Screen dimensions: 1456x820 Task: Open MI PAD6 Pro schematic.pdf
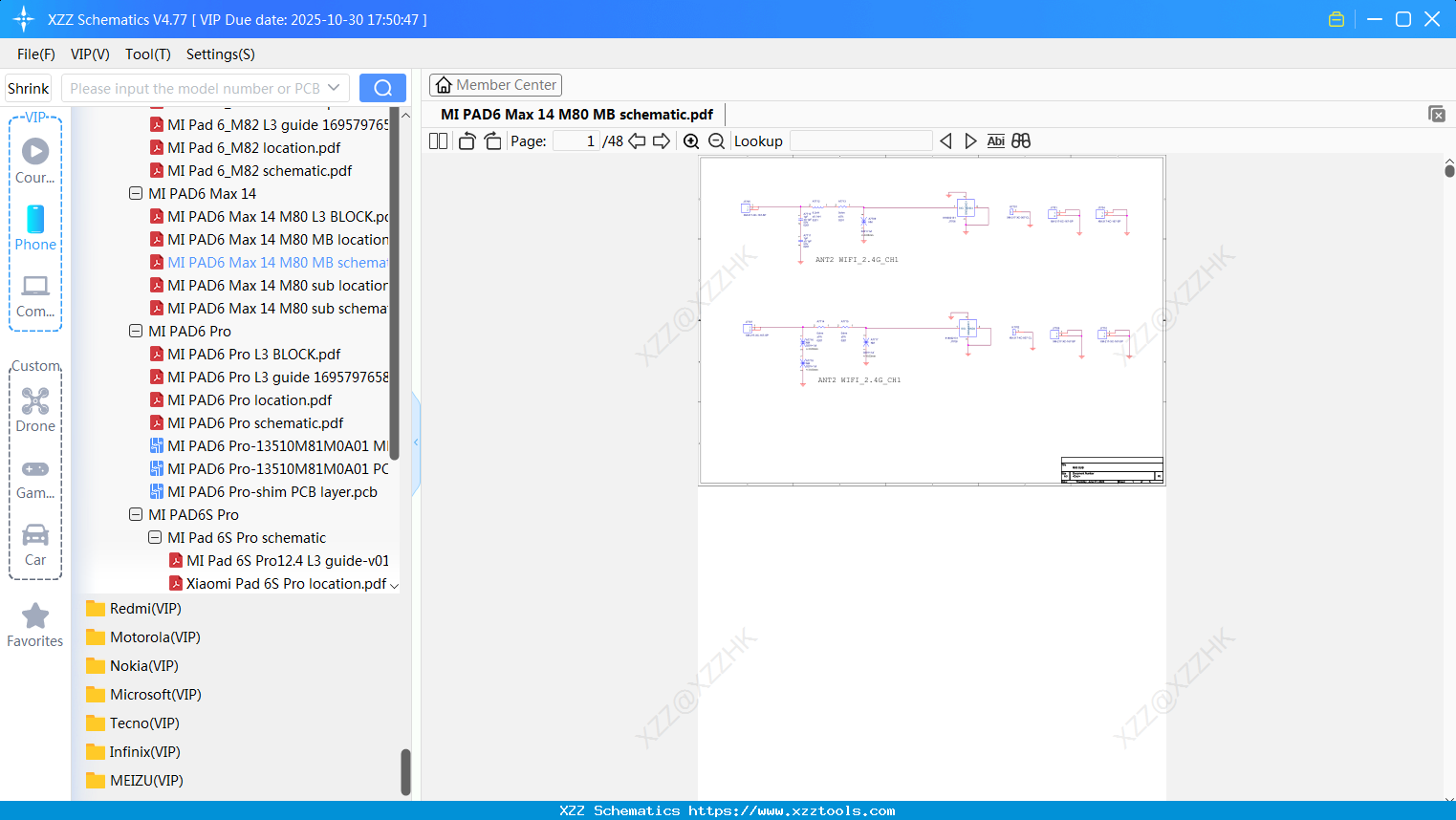point(255,423)
